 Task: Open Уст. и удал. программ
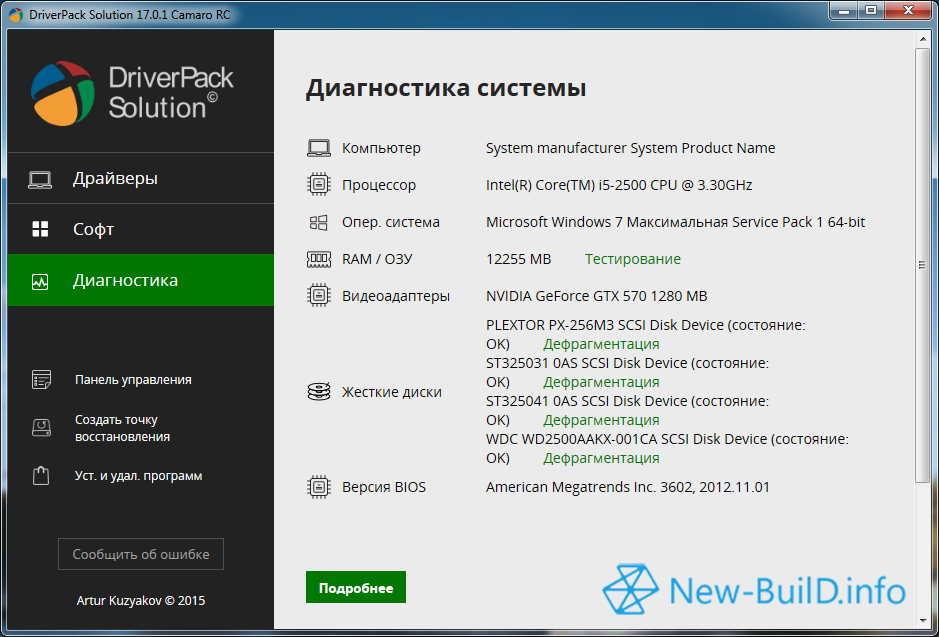[x=138, y=477]
